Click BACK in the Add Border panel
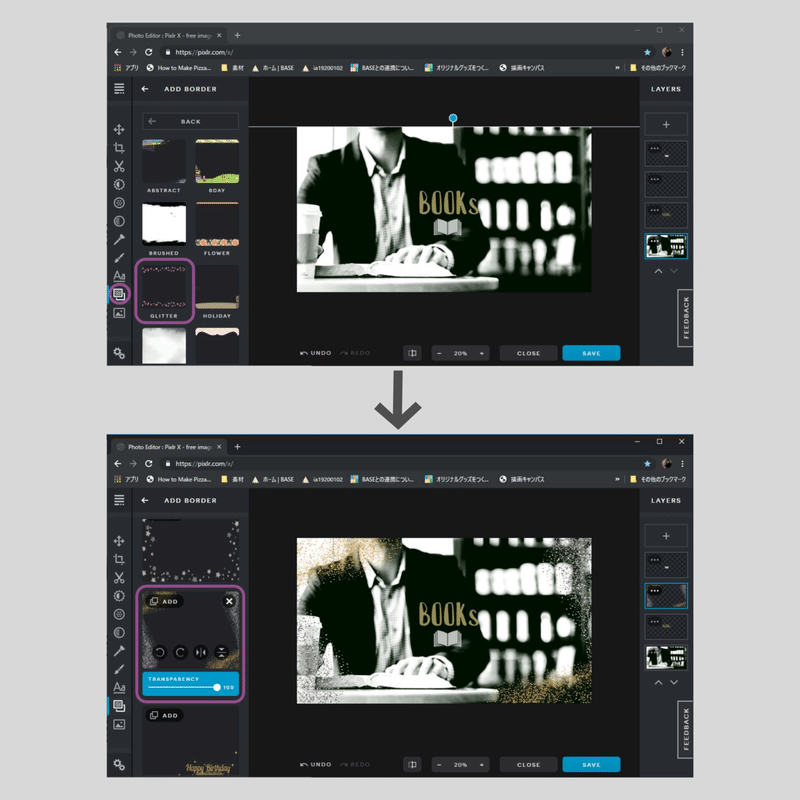This screenshot has width=800, height=800. click(x=193, y=121)
